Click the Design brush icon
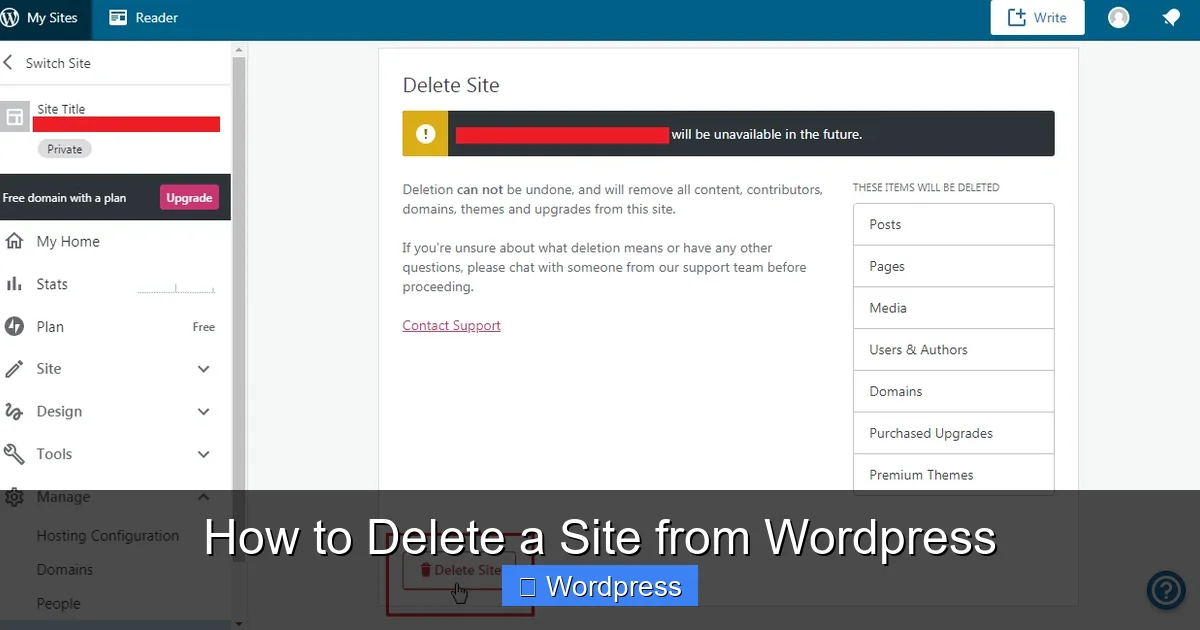The image size is (1200, 630). (x=15, y=411)
